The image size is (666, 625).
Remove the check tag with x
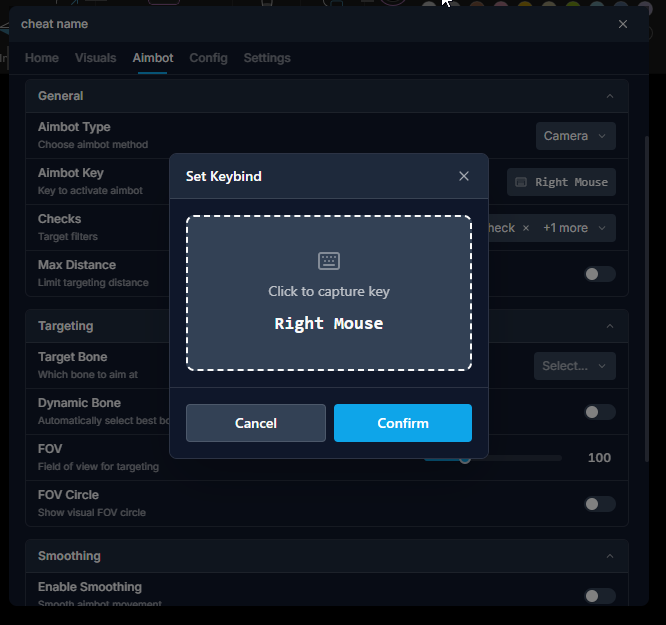pyautogui.click(x=526, y=228)
